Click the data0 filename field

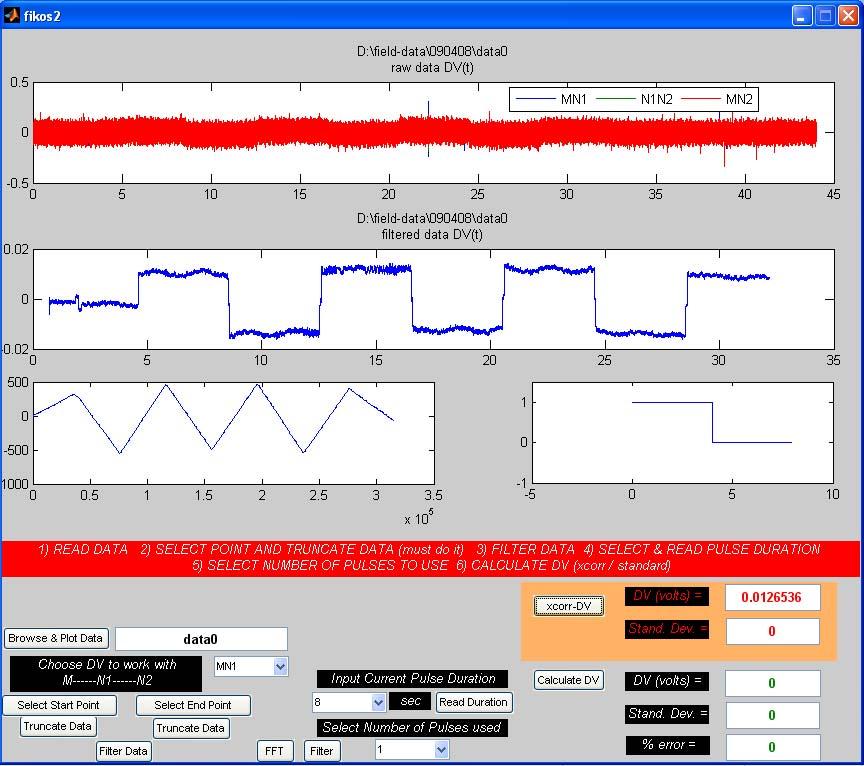coord(201,639)
